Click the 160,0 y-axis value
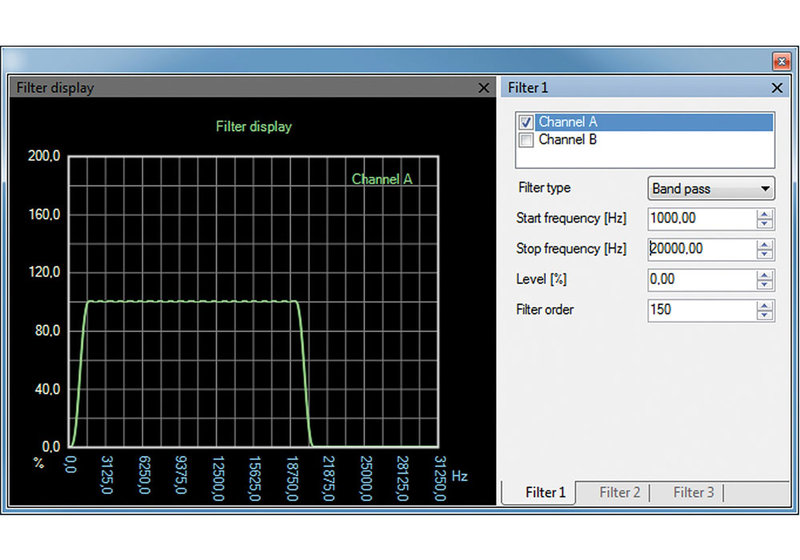The width and height of the screenshot is (800, 560). pyautogui.click(x=44, y=214)
